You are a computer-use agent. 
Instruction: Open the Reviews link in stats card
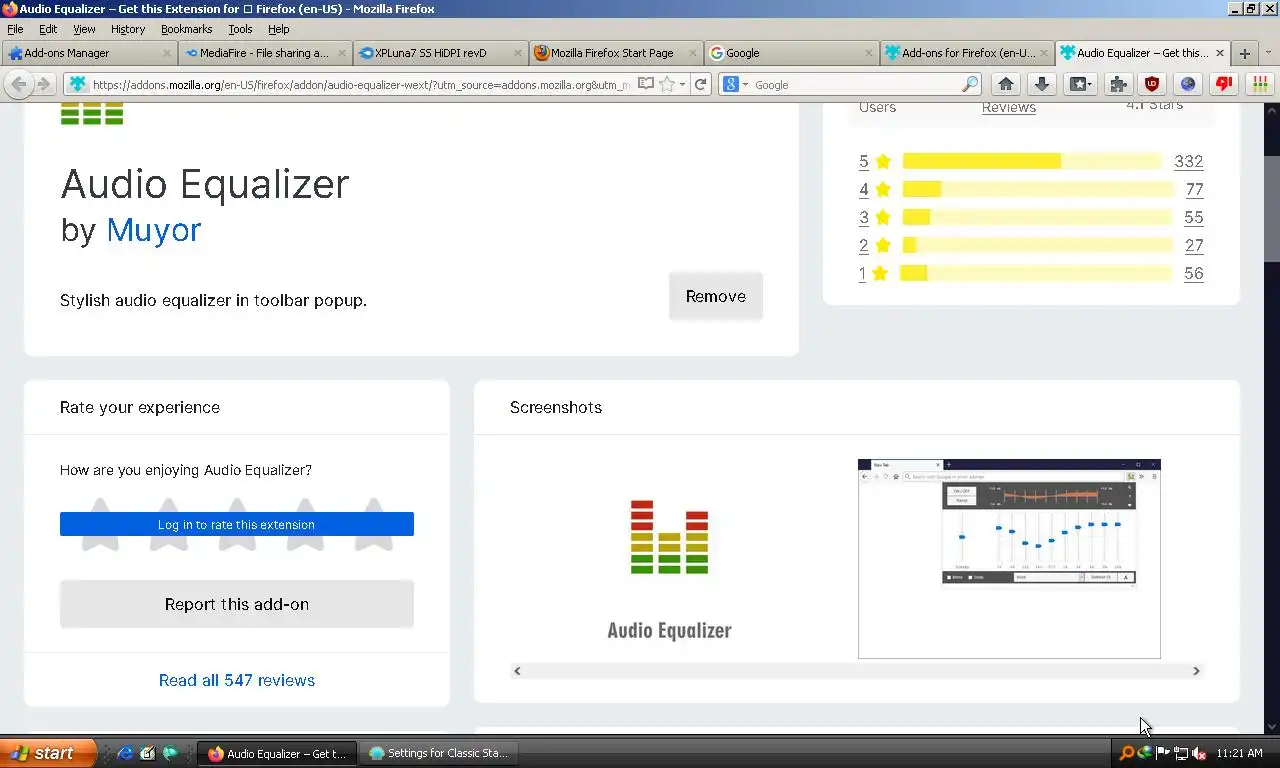[1009, 108]
